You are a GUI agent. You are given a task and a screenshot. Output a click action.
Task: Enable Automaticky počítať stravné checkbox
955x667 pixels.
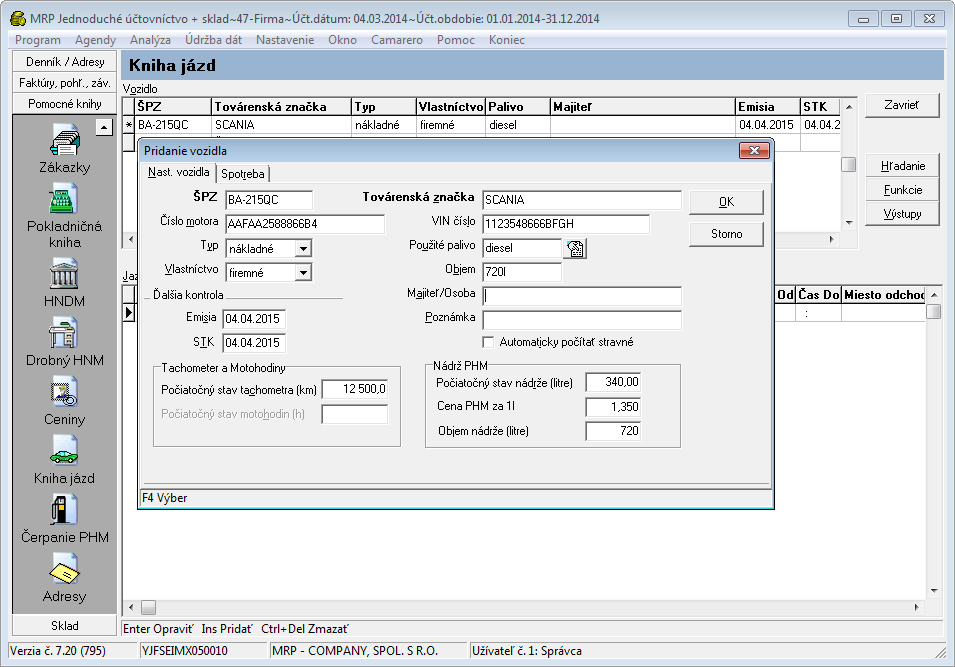(x=489, y=342)
